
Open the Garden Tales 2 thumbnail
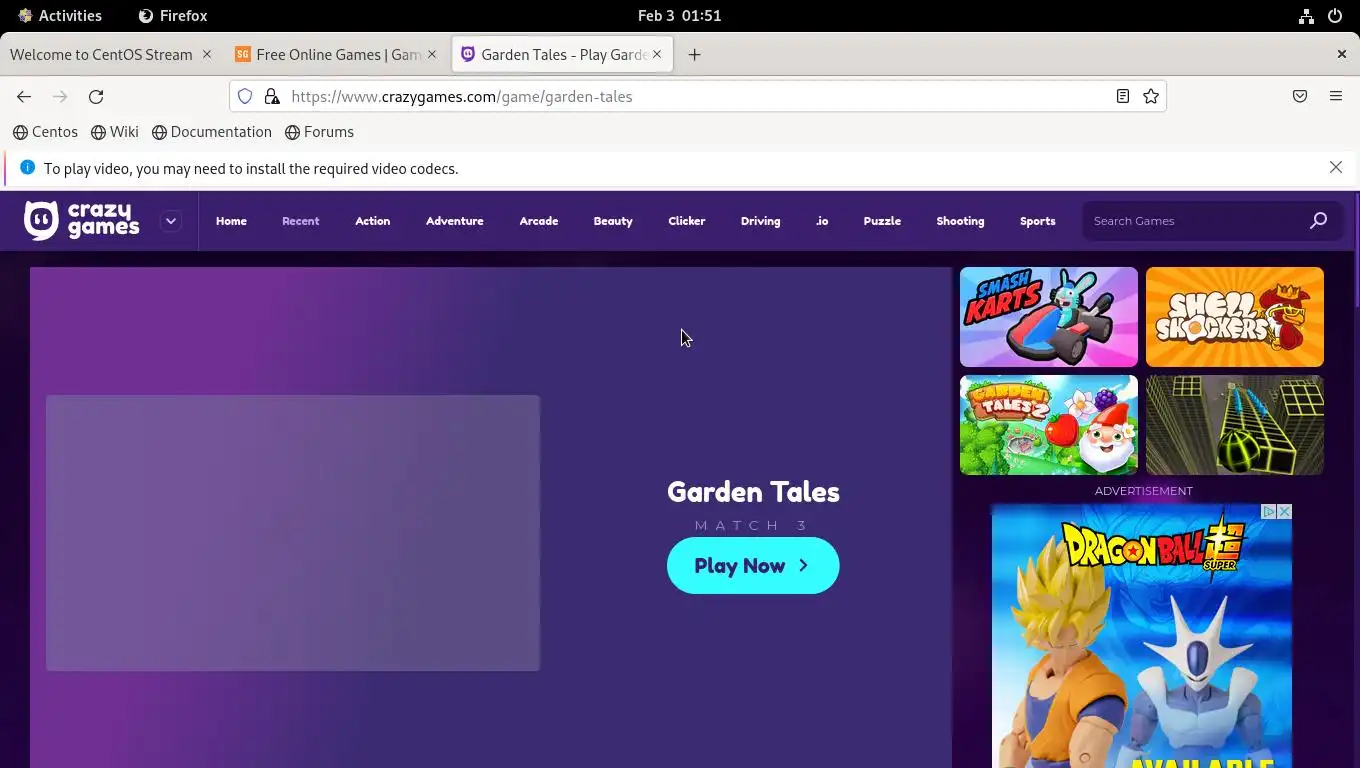click(x=1049, y=425)
